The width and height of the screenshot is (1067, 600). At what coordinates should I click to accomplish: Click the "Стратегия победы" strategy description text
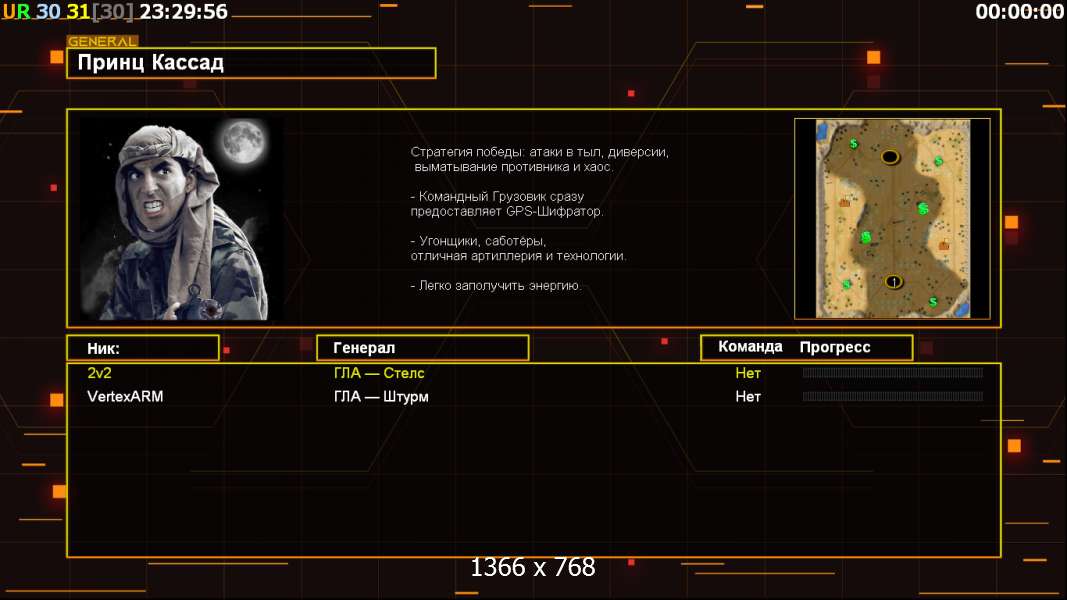[540, 159]
